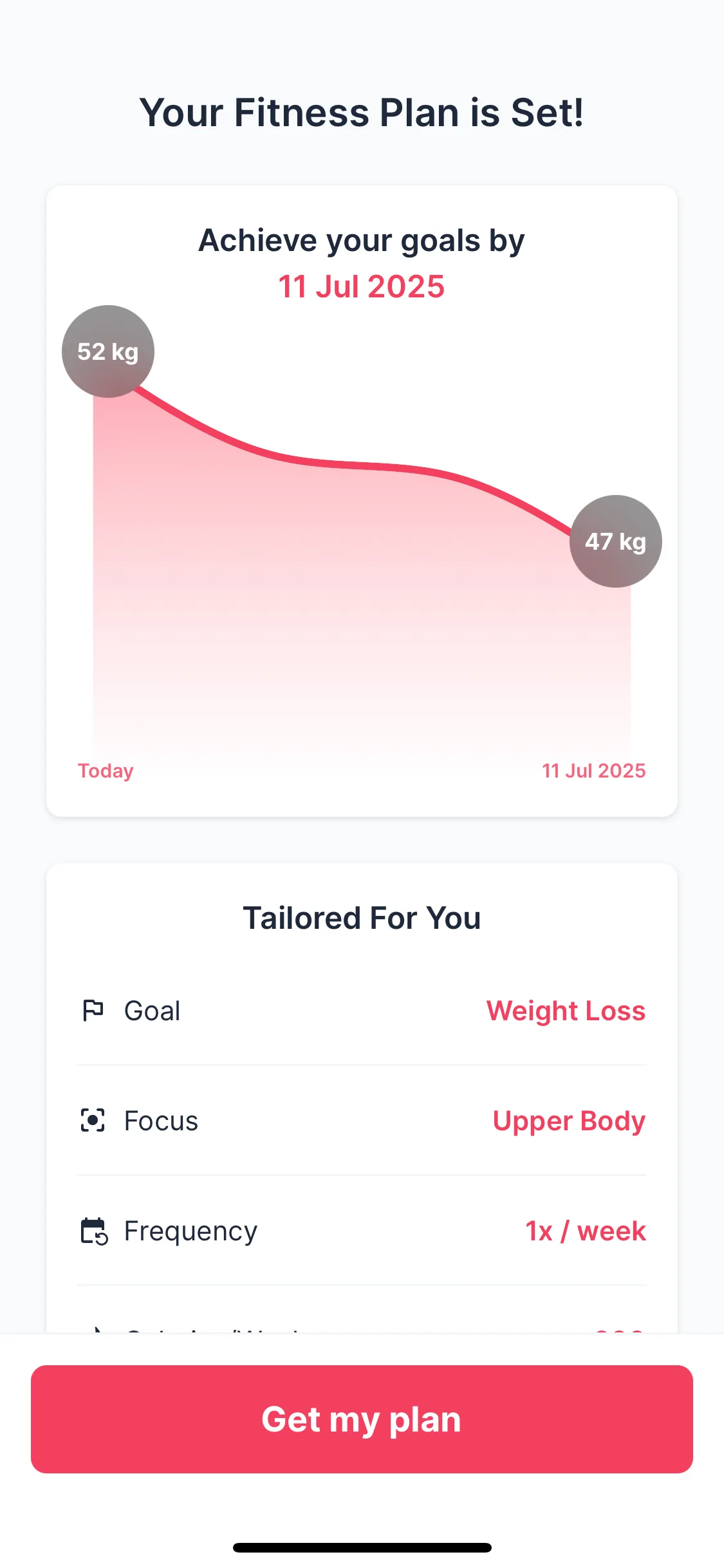Click the red 11 Jul 2025 headline date
Image resolution: width=724 pixels, height=1568 pixels.
(361, 286)
